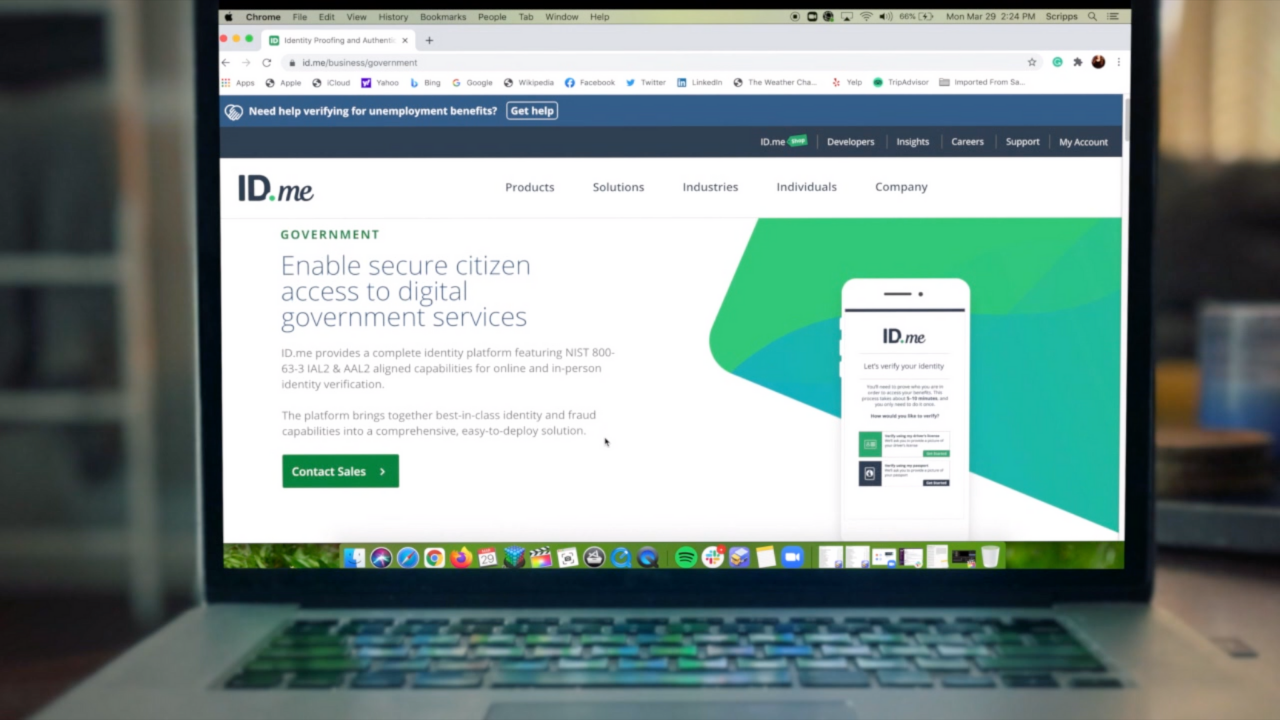This screenshot has width=1280, height=720.
Task: Bookmark this page with star icon
Action: (1032, 62)
